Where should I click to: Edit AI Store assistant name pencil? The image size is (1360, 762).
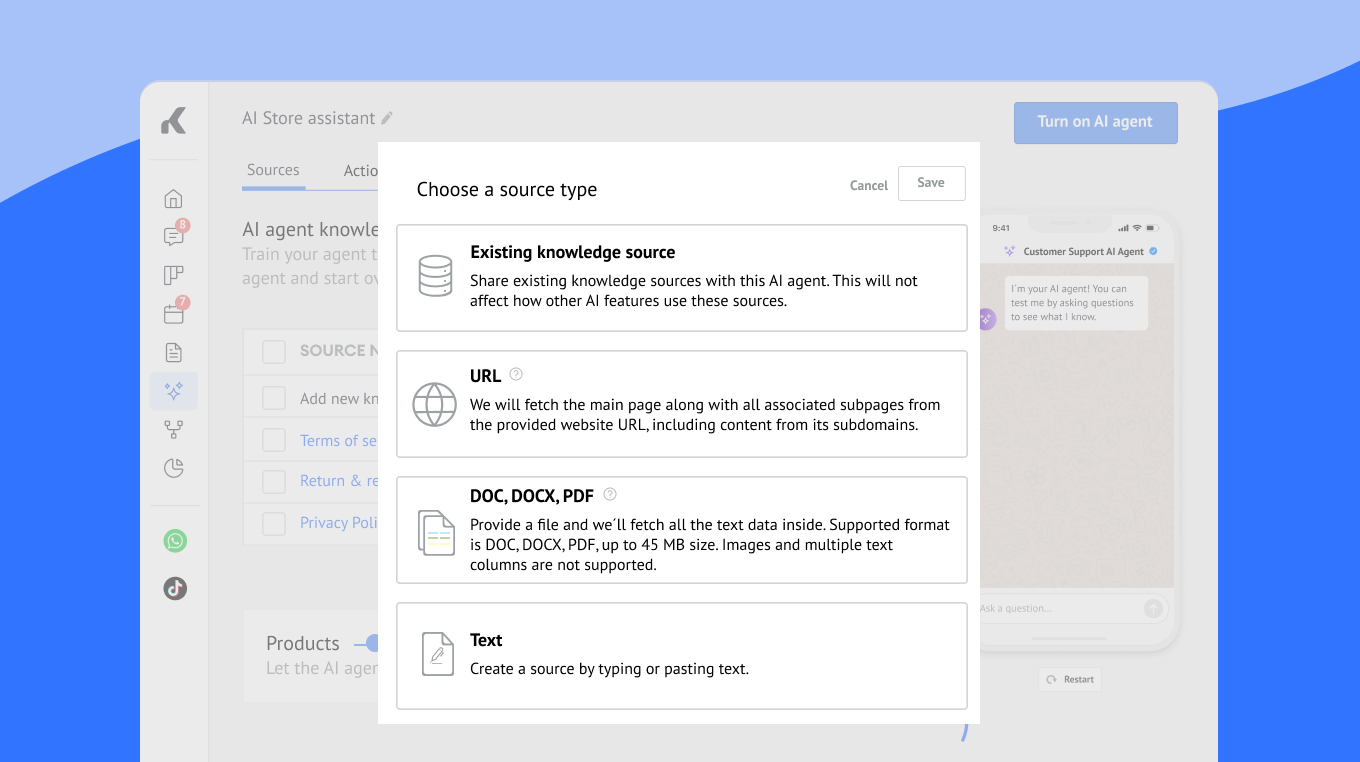pos(387,118)
